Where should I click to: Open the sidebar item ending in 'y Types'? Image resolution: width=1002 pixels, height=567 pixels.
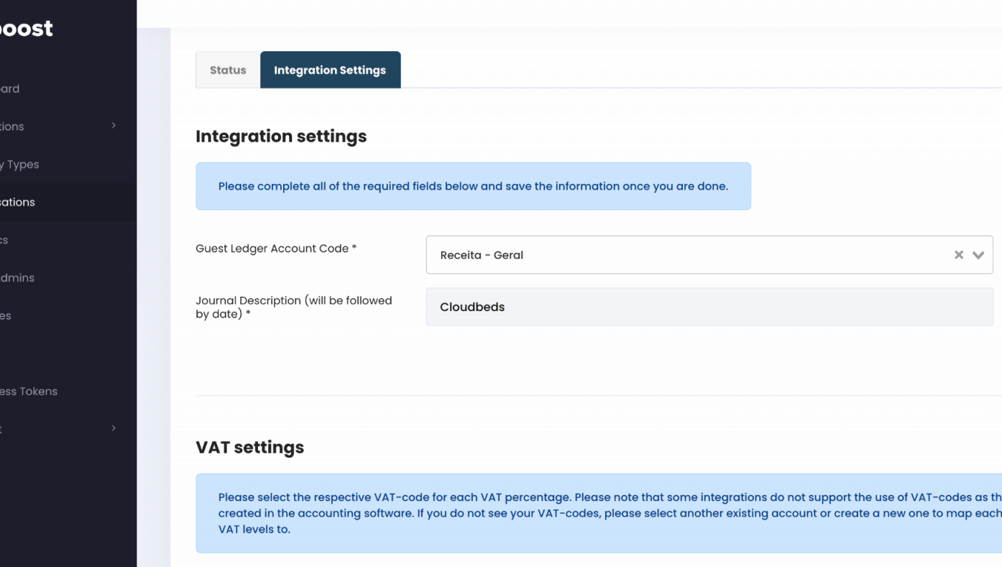(20, 165)
